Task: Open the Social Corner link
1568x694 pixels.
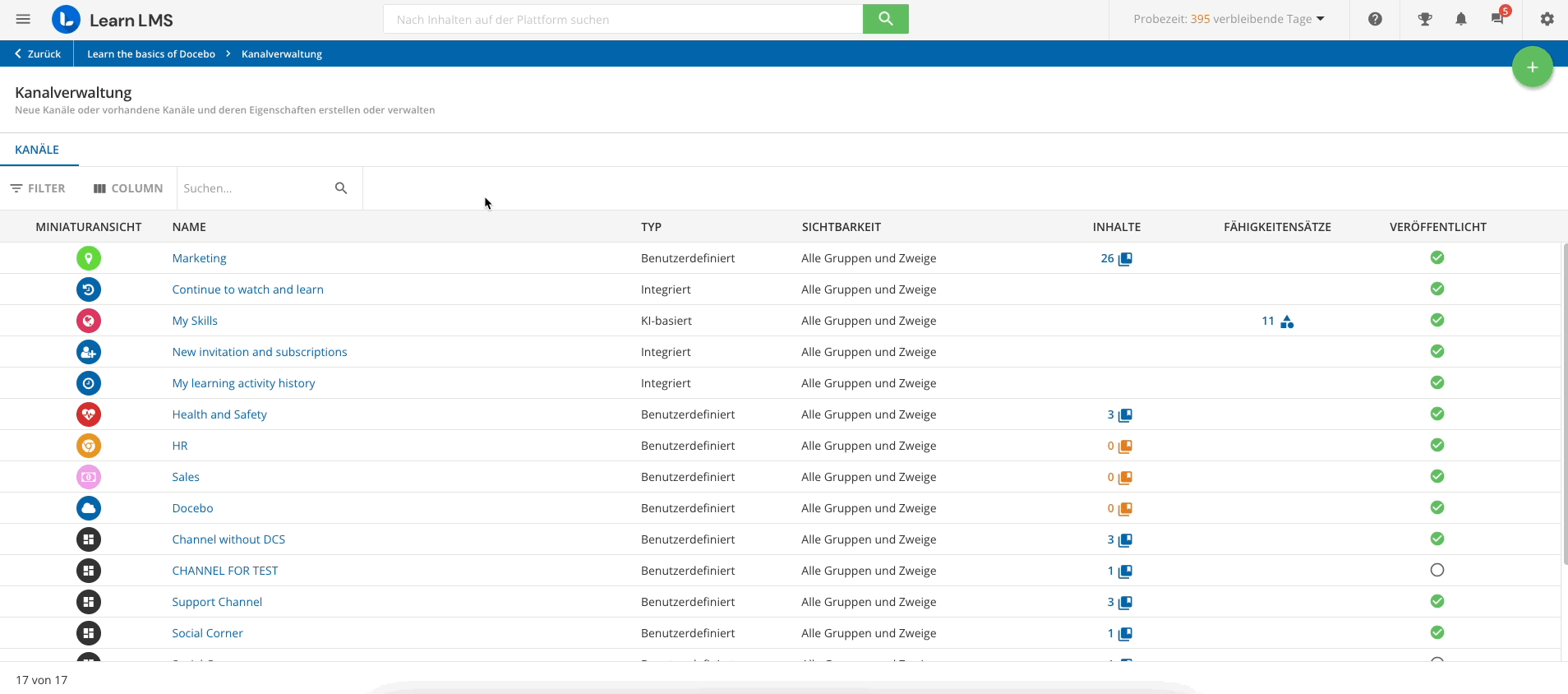Action: click(207, 633)
